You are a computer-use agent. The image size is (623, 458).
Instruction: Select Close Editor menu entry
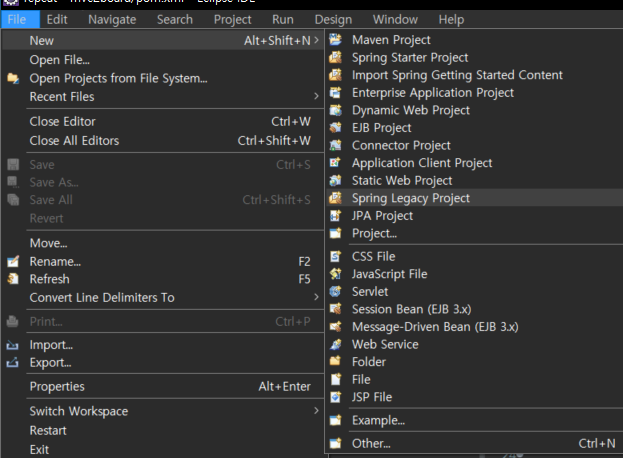[x=163, y=122]
